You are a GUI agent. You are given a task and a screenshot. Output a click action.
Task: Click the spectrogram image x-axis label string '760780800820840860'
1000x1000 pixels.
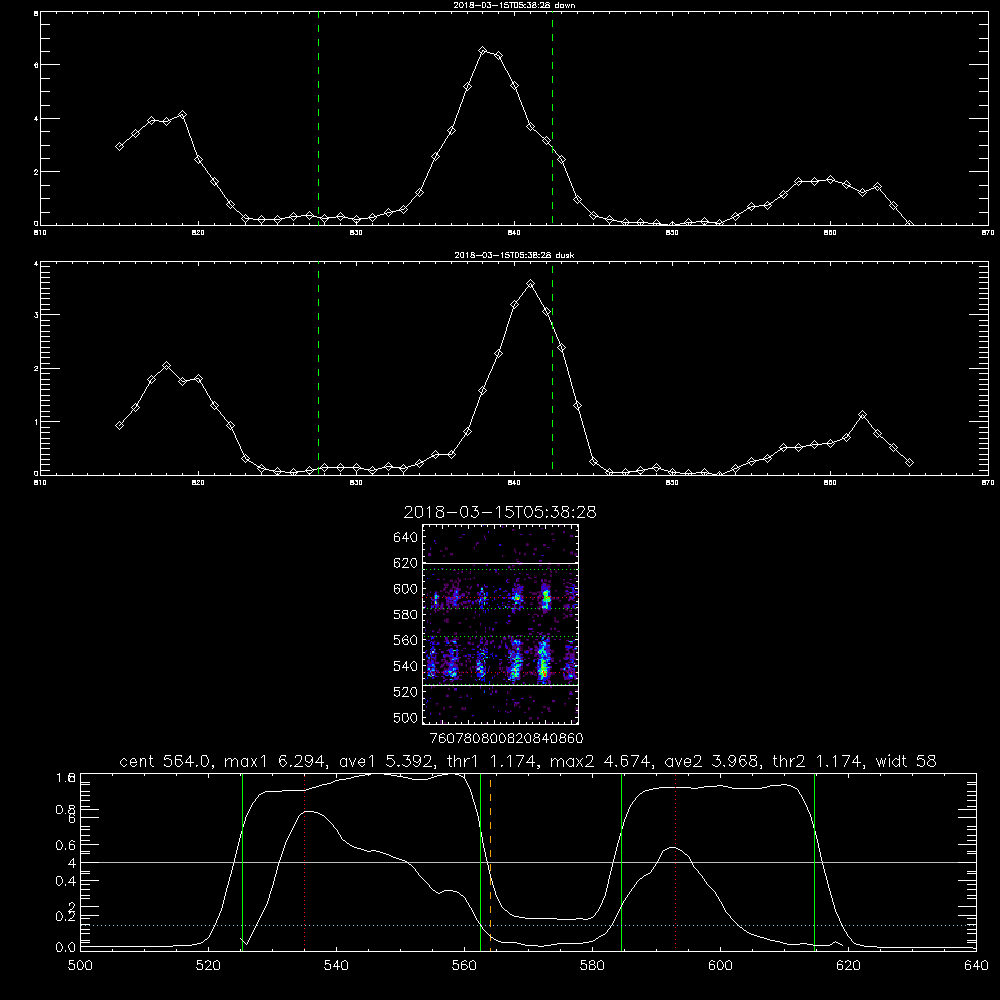point(506,739)
